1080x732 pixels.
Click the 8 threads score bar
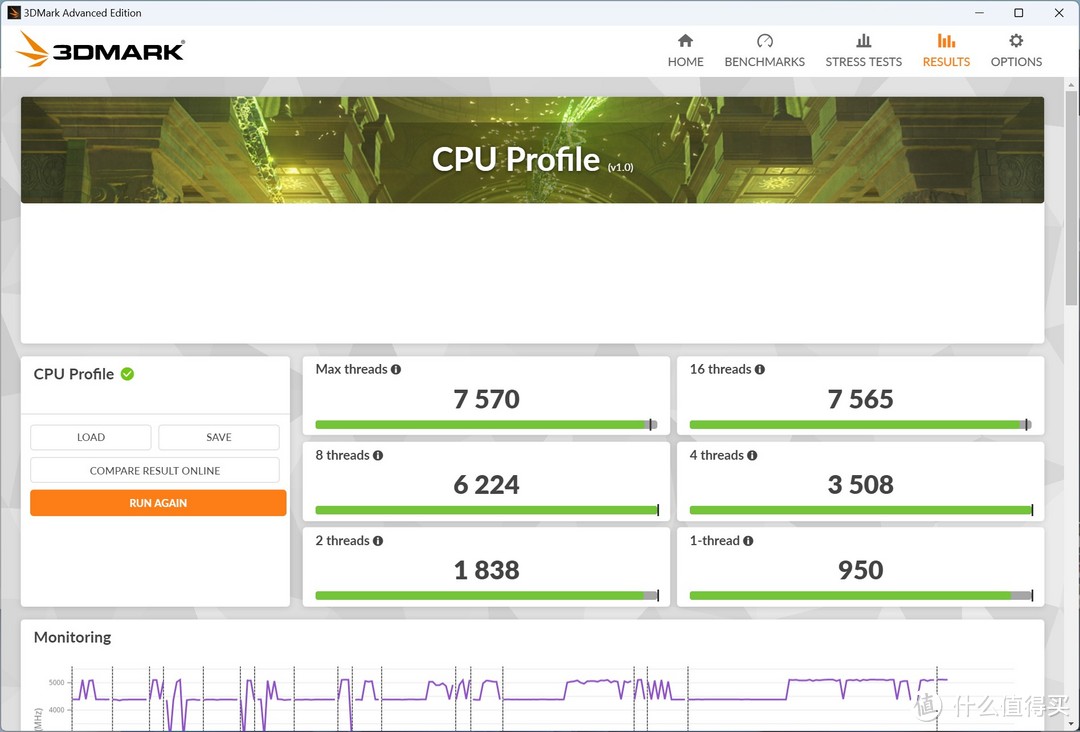pos(486,510)
